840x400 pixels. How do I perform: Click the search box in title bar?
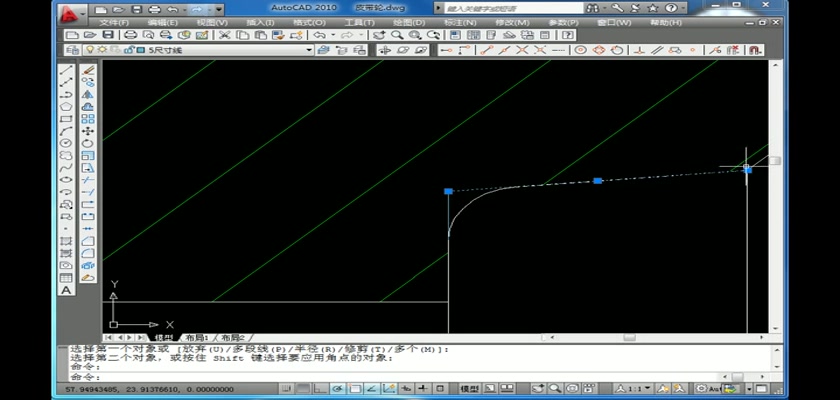point(514,9)
